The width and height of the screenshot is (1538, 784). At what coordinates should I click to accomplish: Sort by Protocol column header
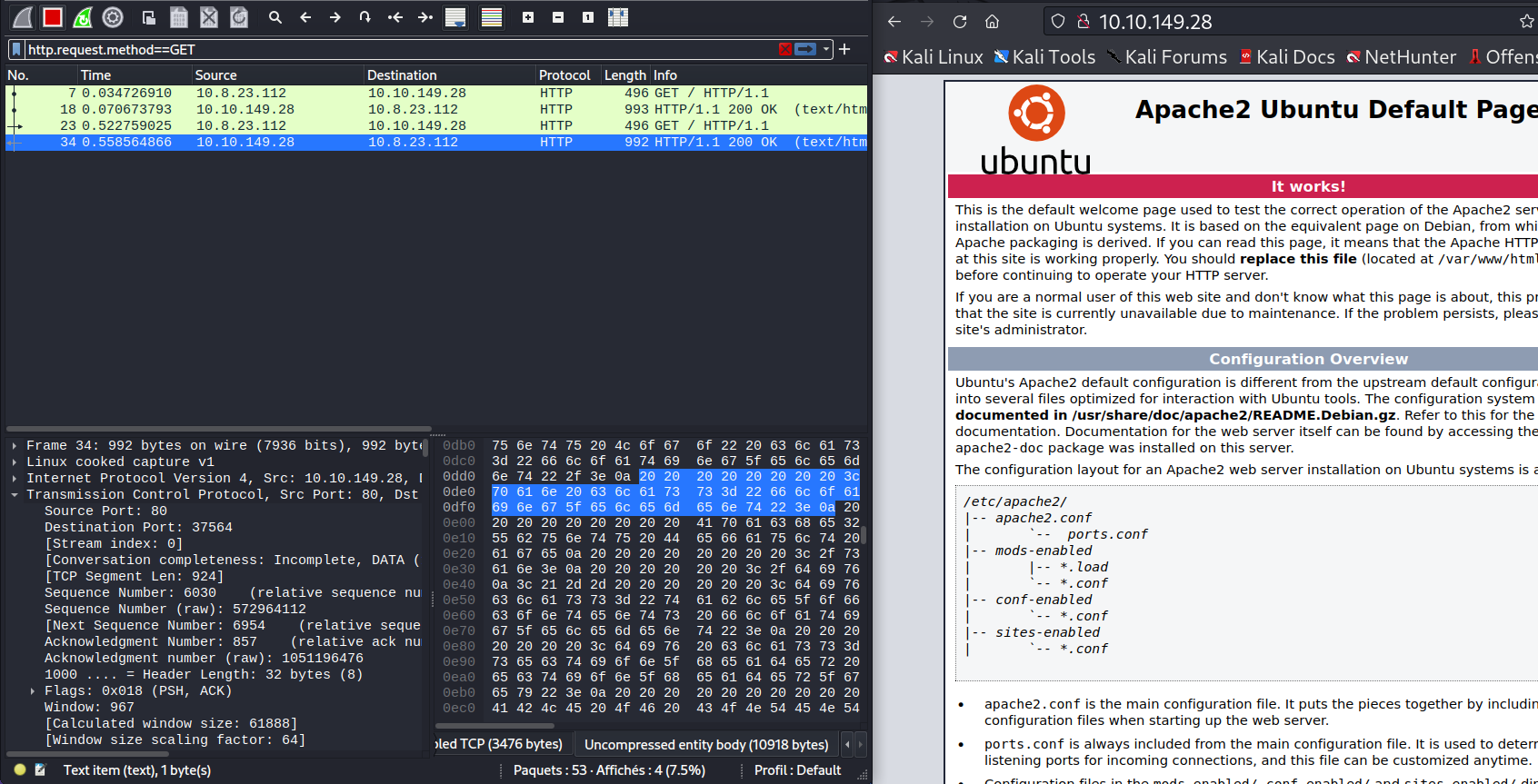(x=568, y=75)
